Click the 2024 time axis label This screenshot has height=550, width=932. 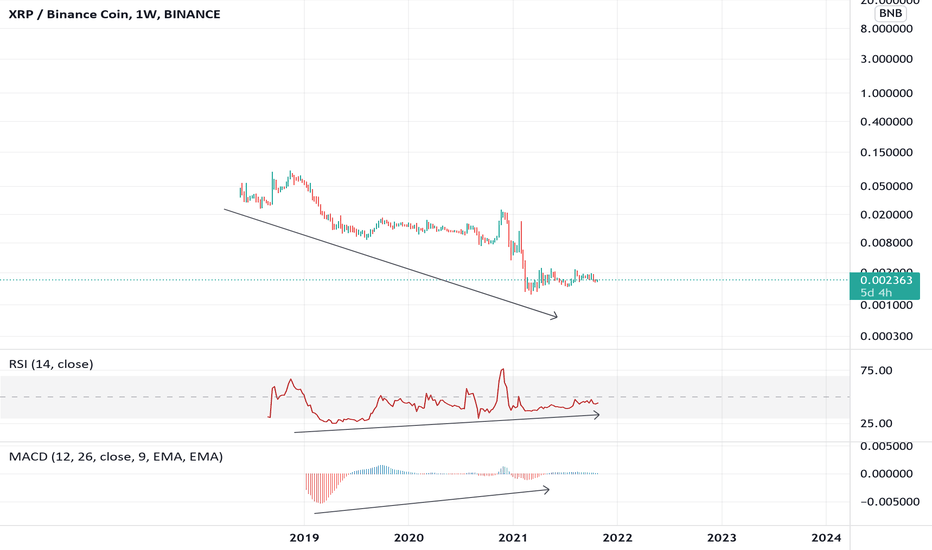826,538
